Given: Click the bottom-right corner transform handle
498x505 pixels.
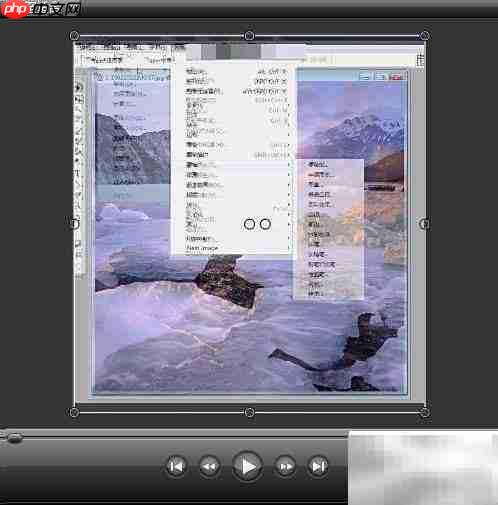Looking at the screenshot, I should (x=424, y=412).
